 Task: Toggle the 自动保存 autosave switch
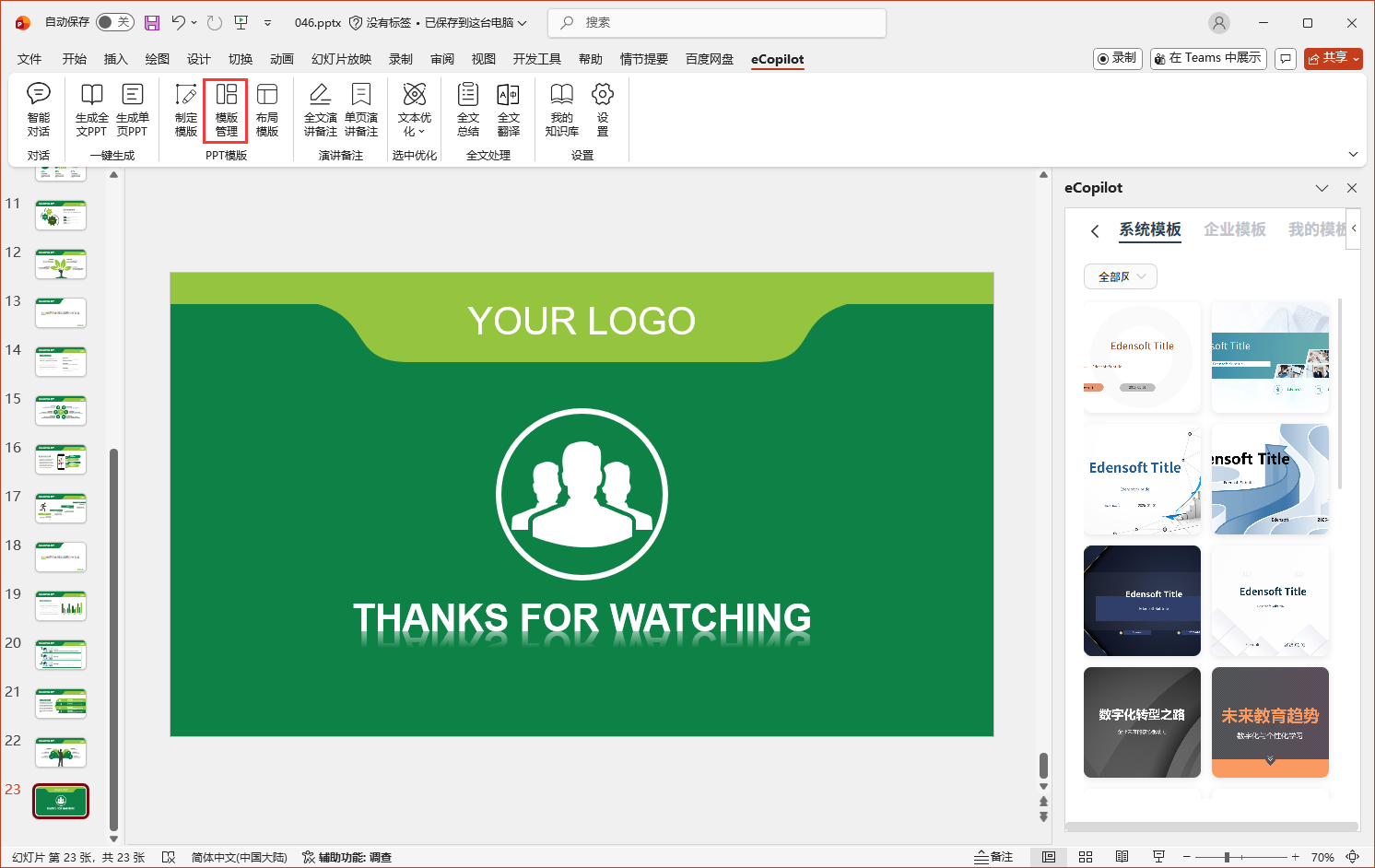pos(115,22)
